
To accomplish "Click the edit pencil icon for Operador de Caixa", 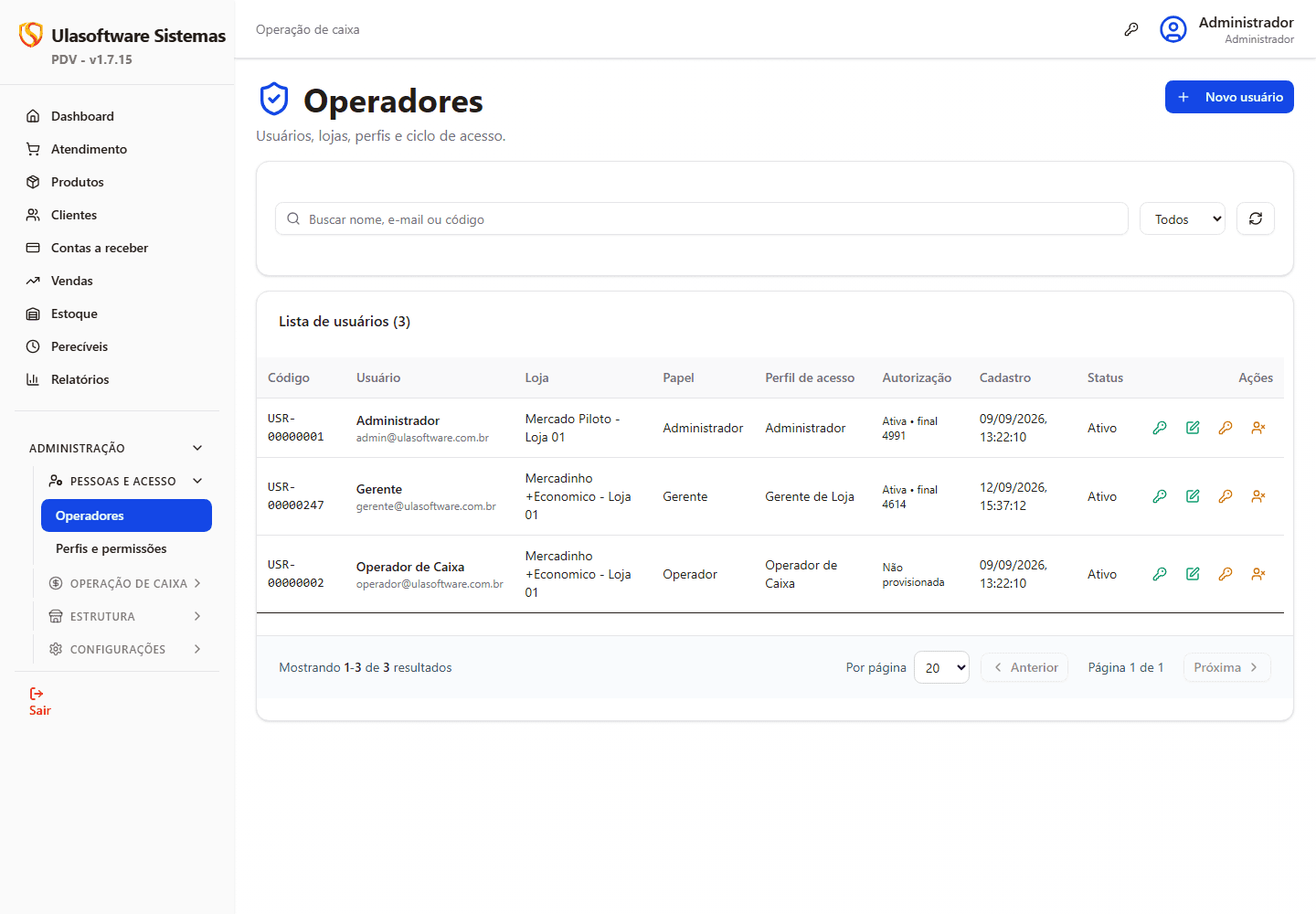I will click(x=1193, y=574).
